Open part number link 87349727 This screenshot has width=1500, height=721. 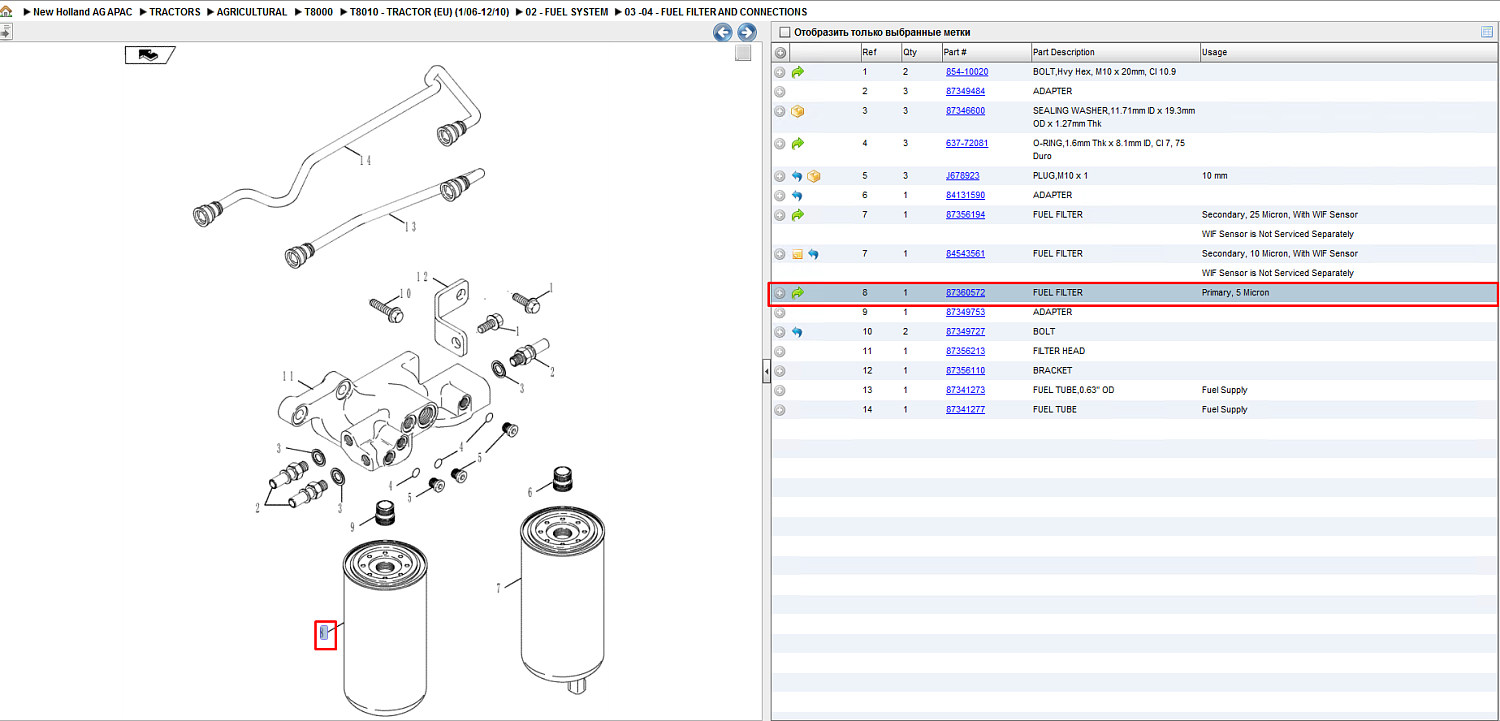tap(965, 332)
